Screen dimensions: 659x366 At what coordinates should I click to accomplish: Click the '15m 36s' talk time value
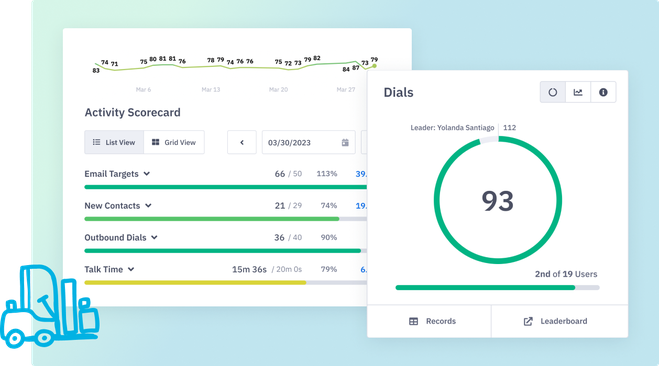click(249, 269)
